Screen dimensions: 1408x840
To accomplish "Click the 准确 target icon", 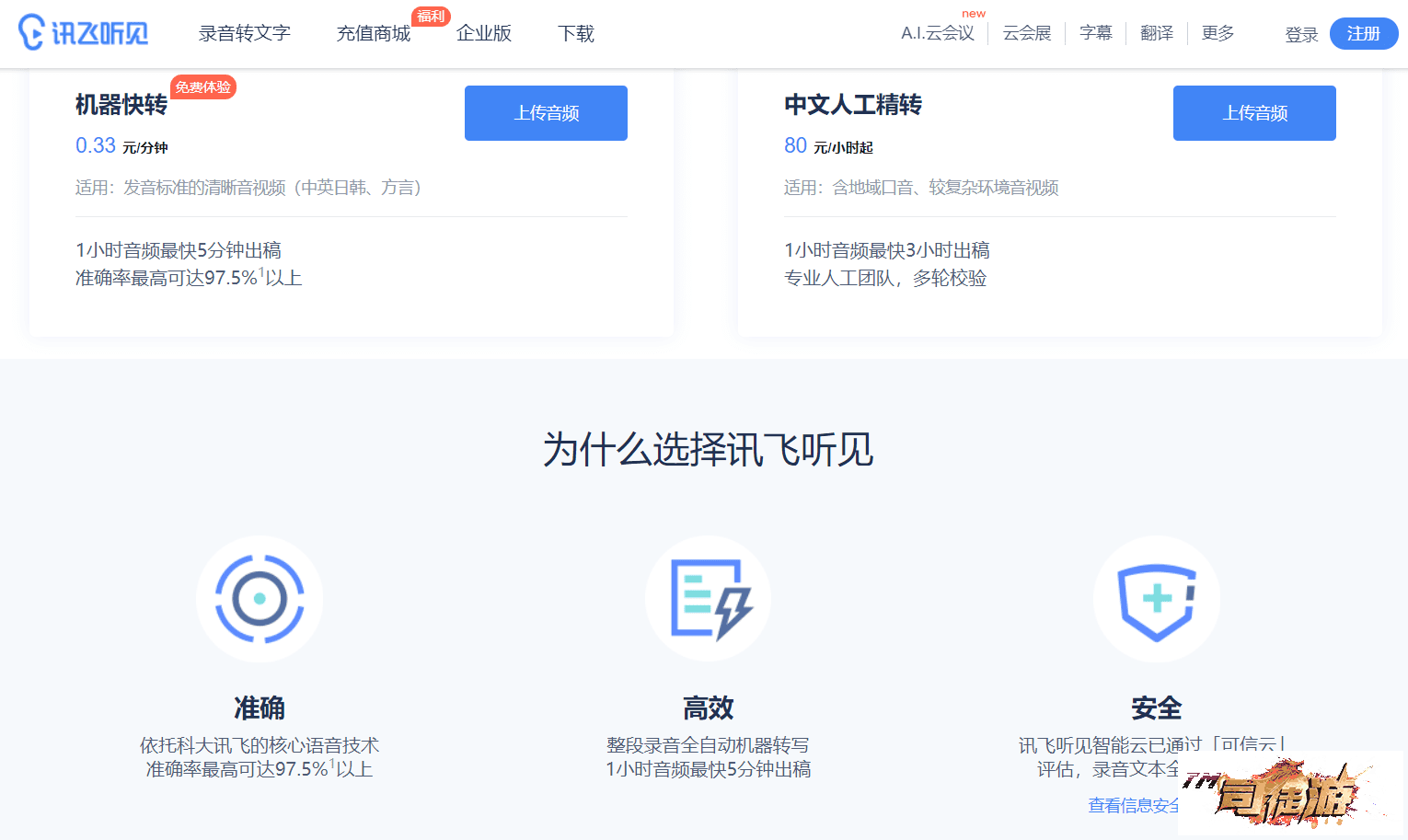I will coord(260,599).
